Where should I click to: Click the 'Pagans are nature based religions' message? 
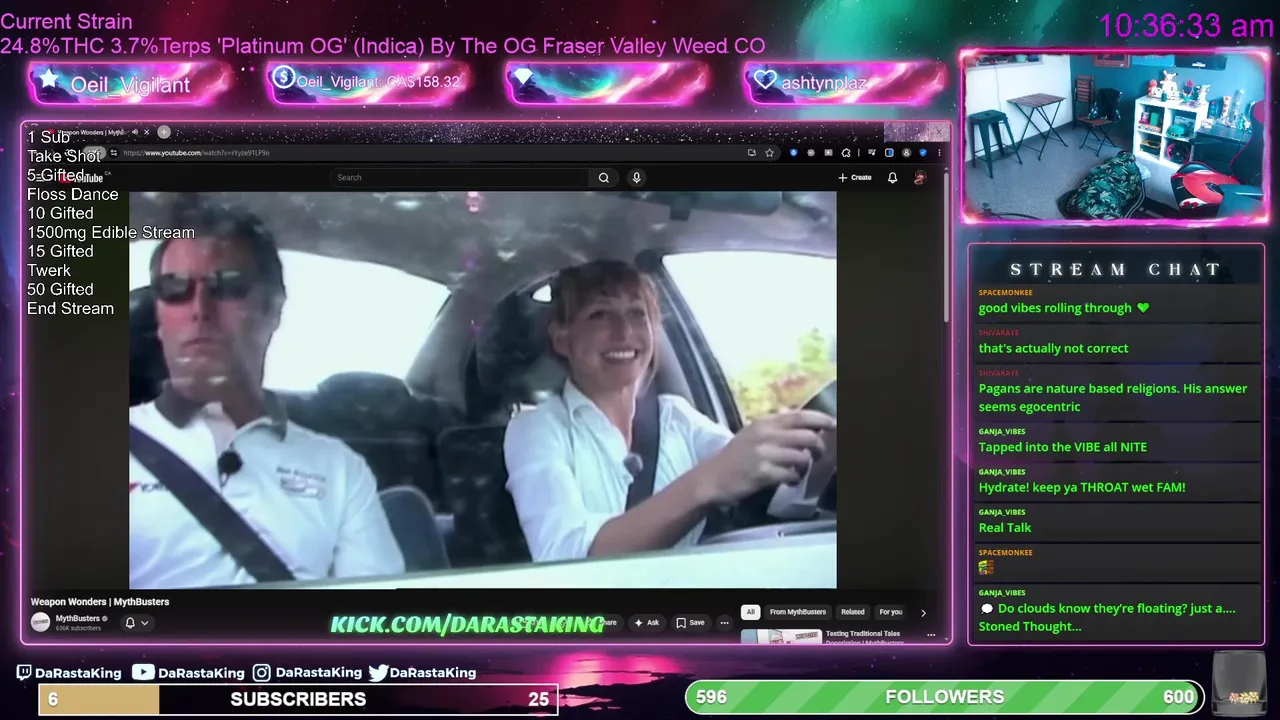point(1113,397)
